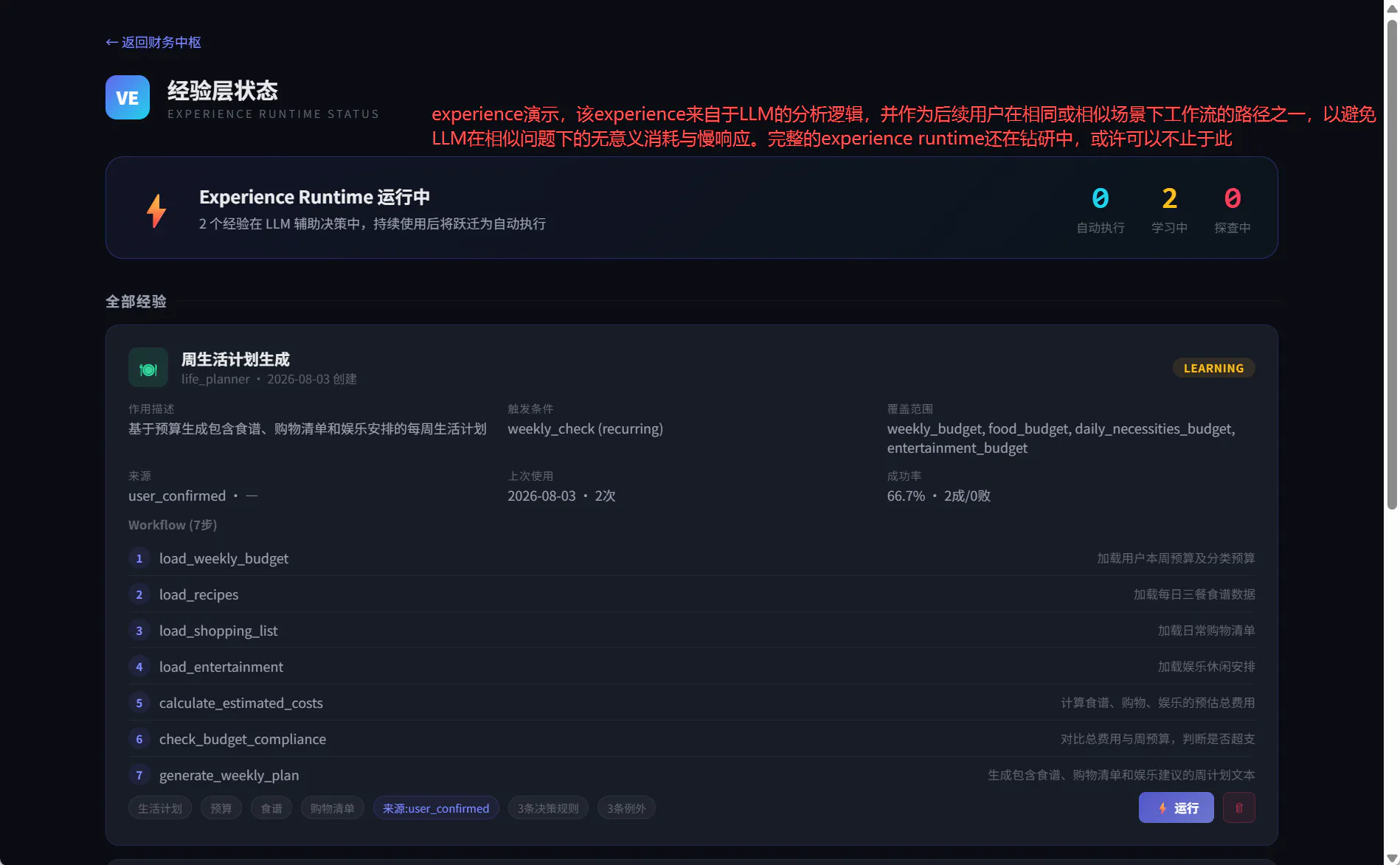Open the 3条例外 tag
Screen dimensions: 1400x865
pos(626,808)
